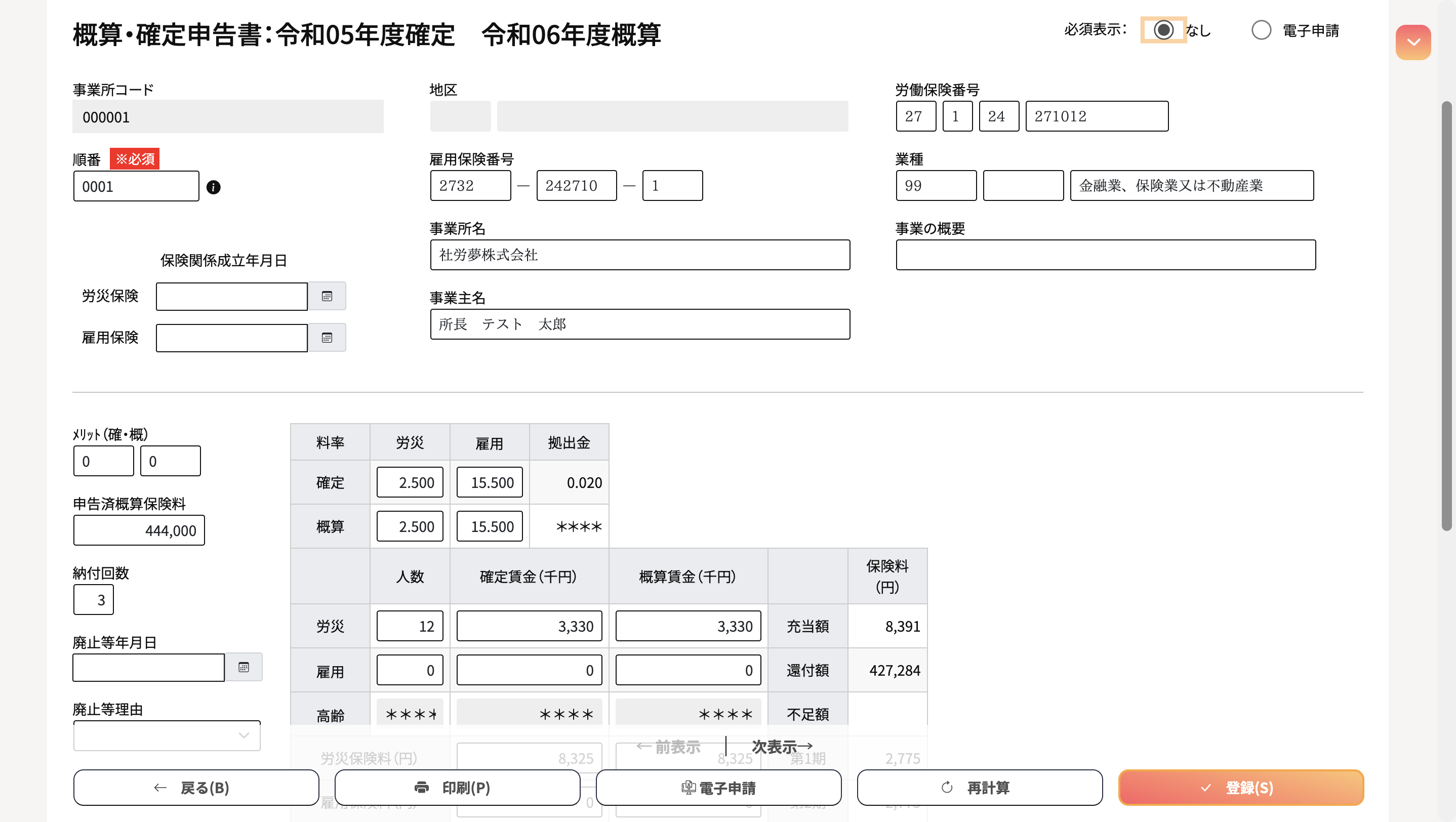
Task: Click the 労災 確定賃金 field 3,330
Action: pos(529,626)
